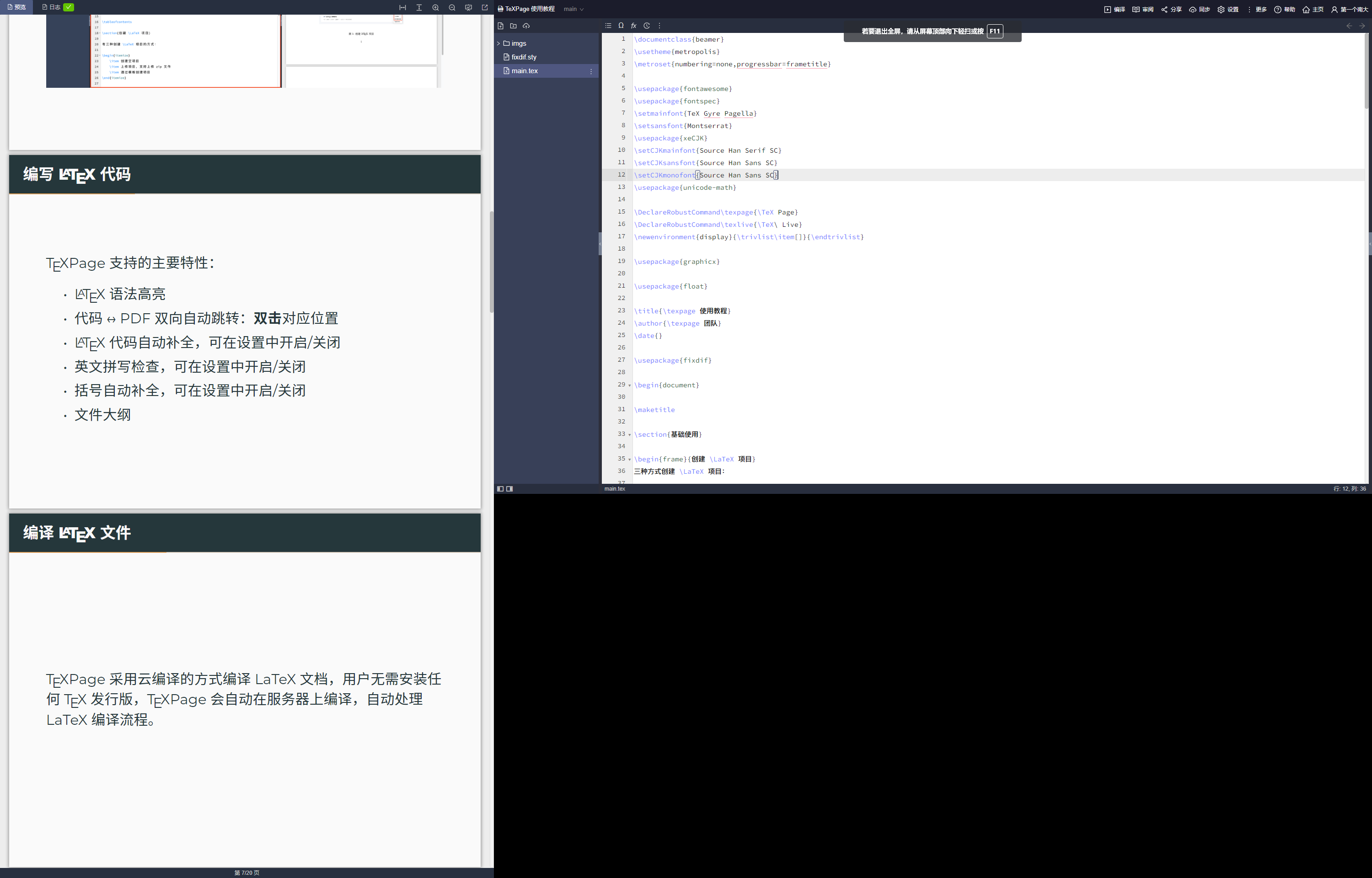Create a new file in file panel

tap(500, 26)
